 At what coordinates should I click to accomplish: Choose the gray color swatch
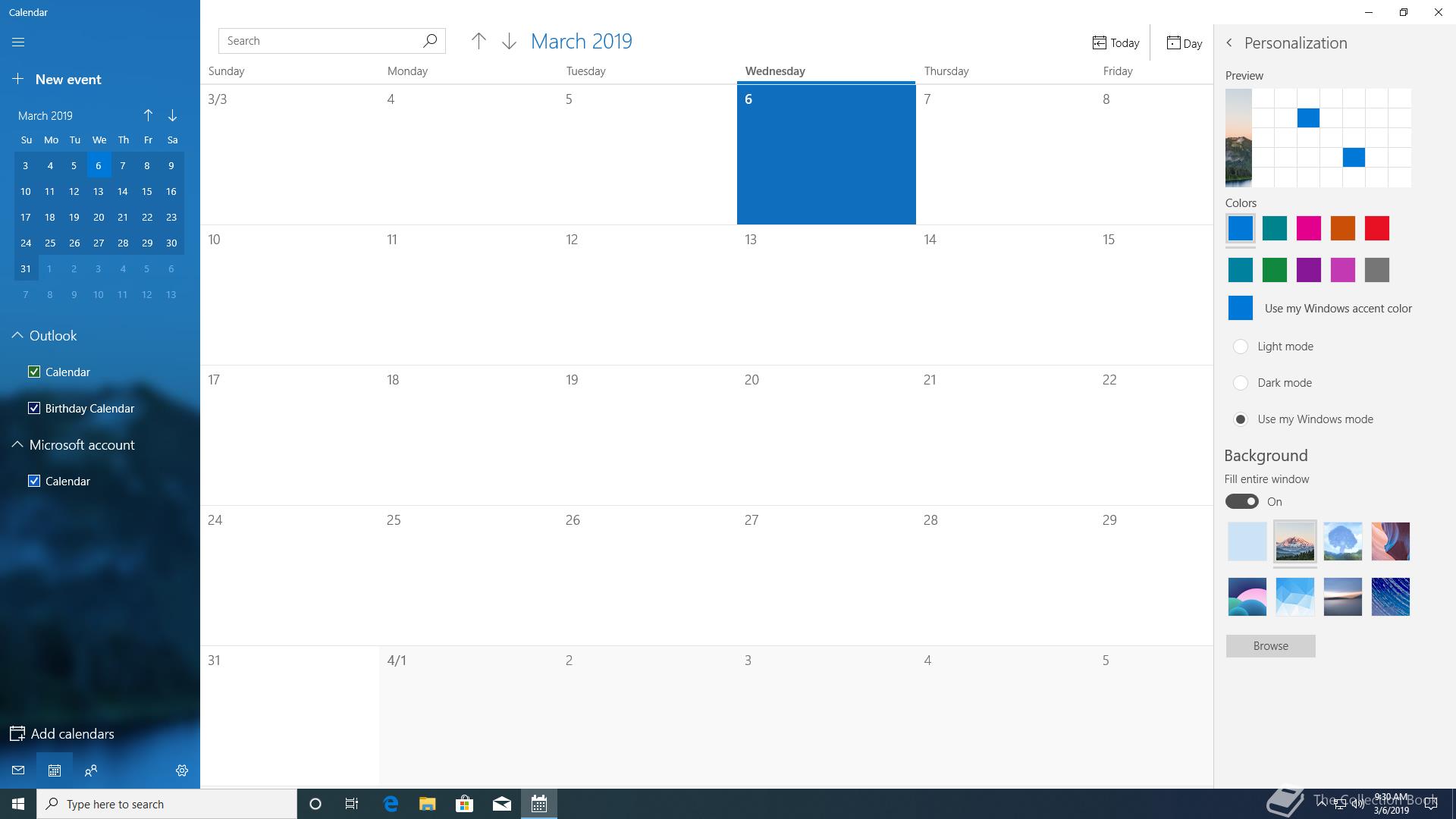point(1377,270)
